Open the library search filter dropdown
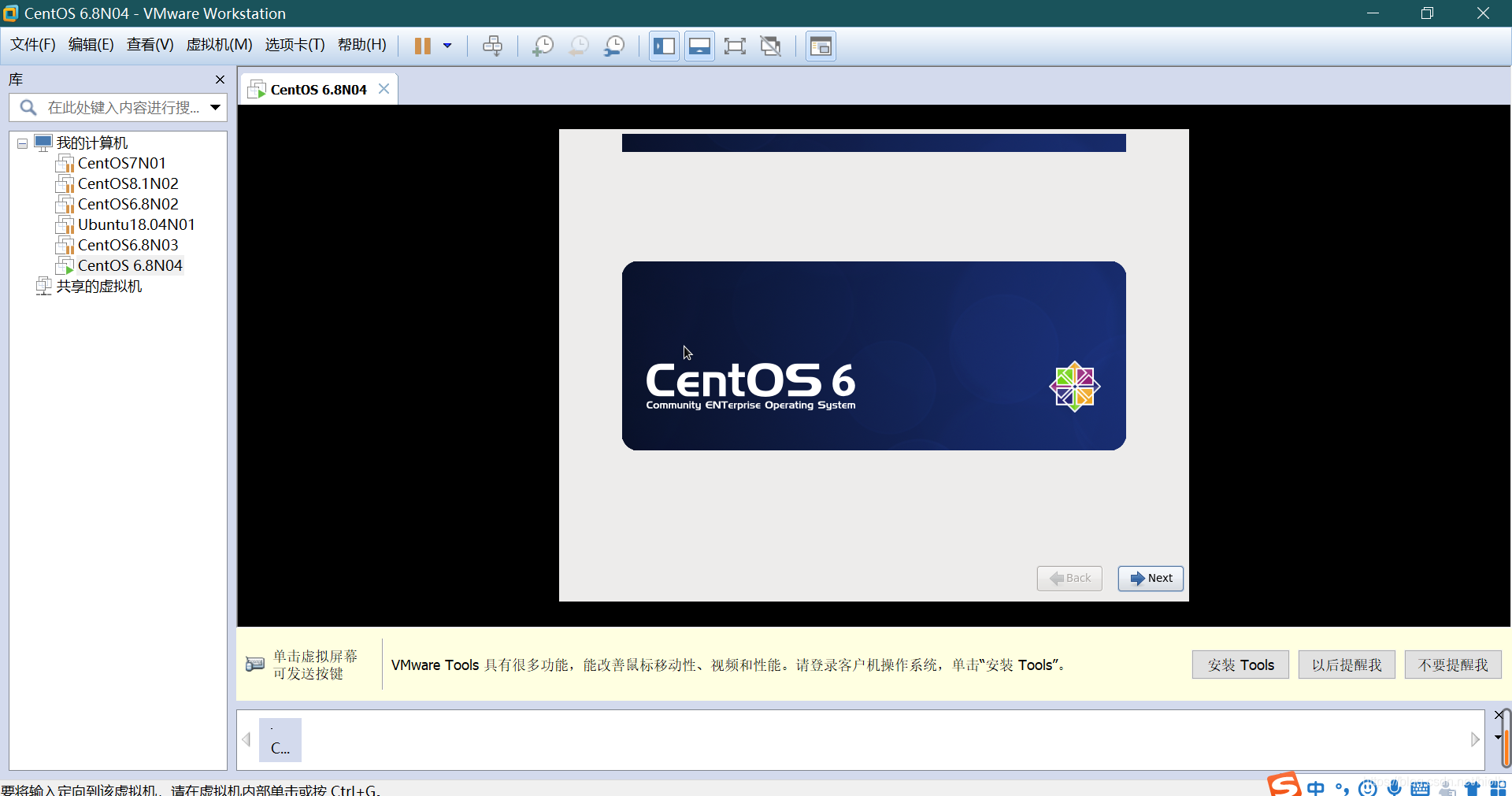 (x=215, y=108)
